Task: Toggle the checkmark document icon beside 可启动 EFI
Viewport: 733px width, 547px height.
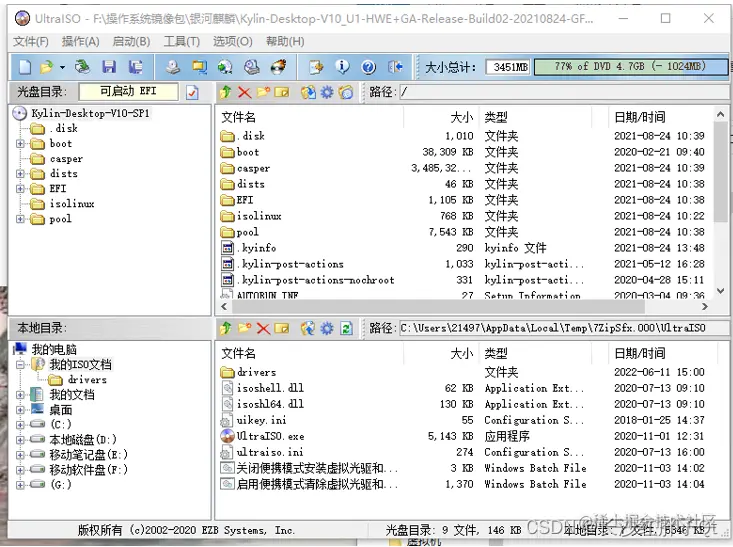Action: (192, 93)
